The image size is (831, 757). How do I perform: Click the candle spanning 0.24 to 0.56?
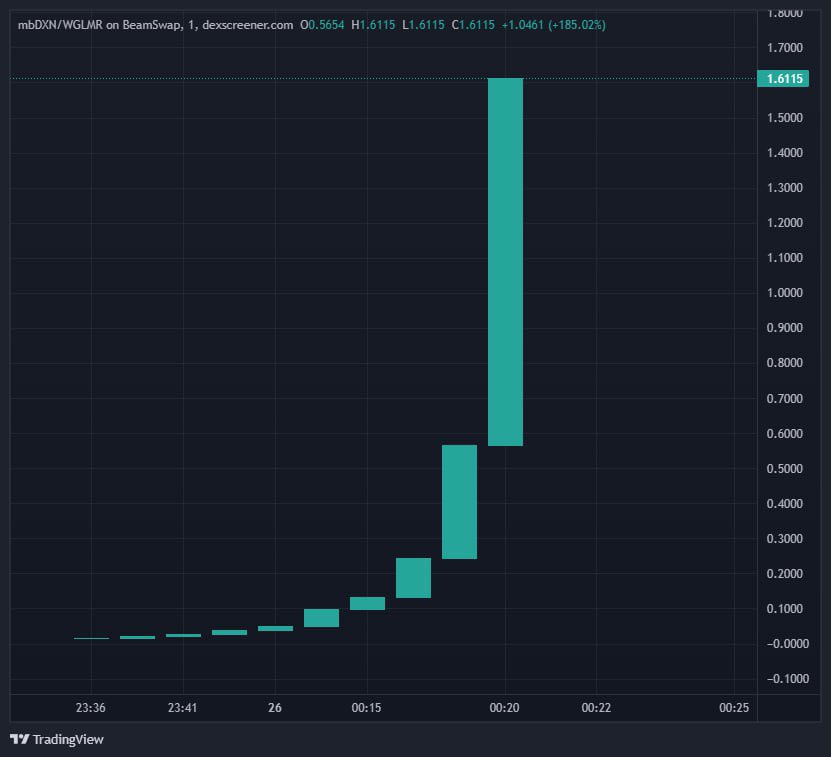[459, 501]
